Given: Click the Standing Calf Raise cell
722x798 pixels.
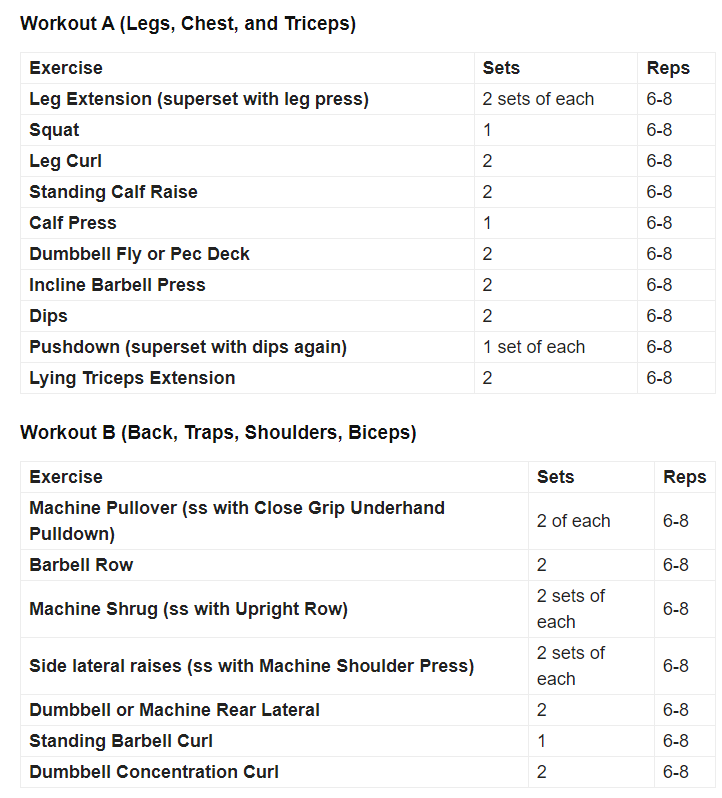Looking at the screenshot, I should [113, 192].
